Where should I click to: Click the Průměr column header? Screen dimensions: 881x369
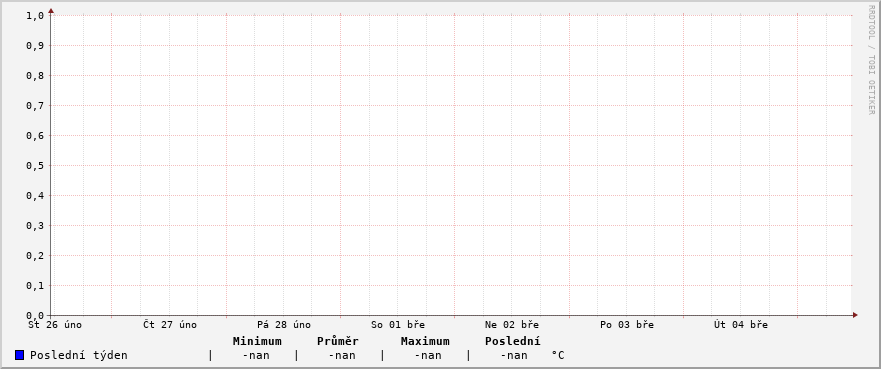click(338, 341)
